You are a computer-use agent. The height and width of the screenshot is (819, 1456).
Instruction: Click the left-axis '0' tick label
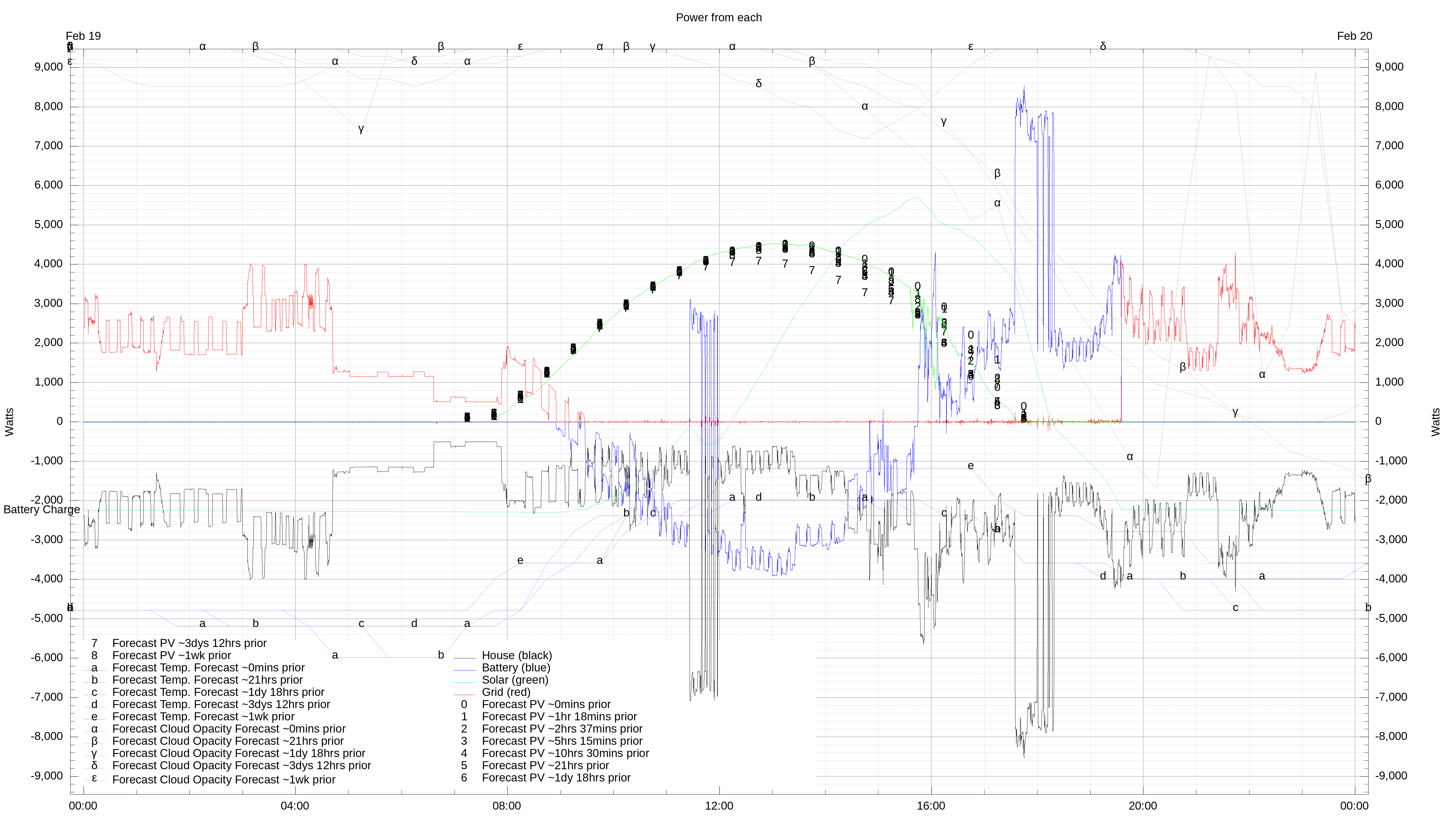59,422
